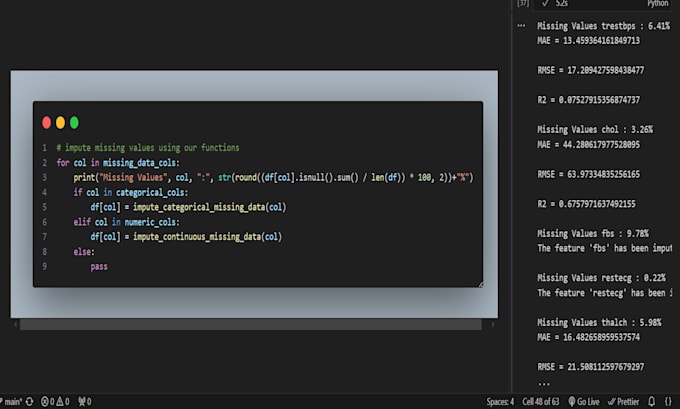Click the resize handle of the code box

(x=481, y=285)
